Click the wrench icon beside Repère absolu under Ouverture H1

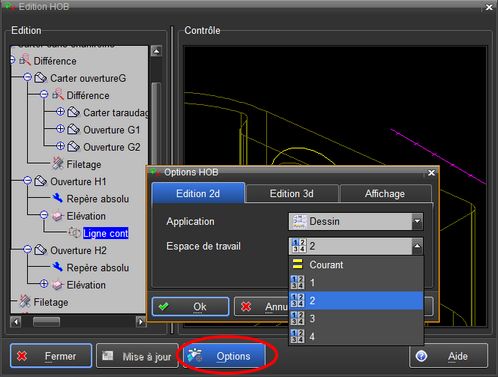[58, 198]
